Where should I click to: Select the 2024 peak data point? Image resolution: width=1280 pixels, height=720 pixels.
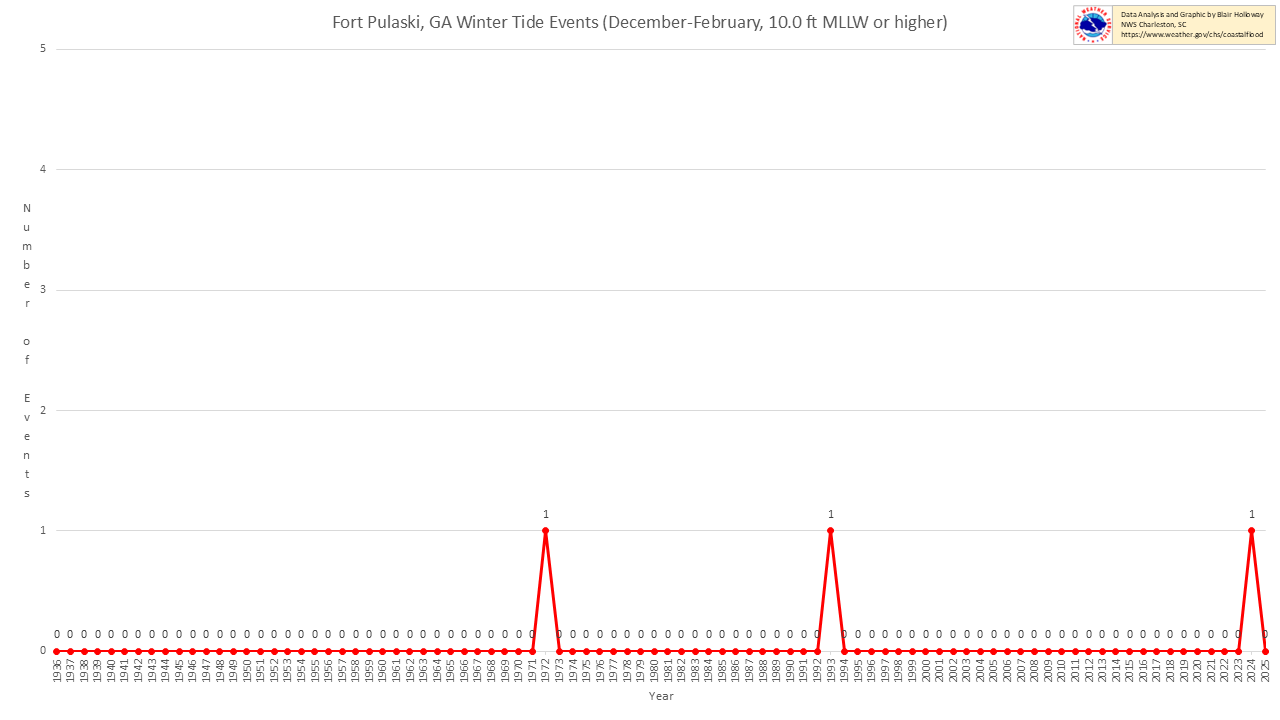tap(1251, 530)
